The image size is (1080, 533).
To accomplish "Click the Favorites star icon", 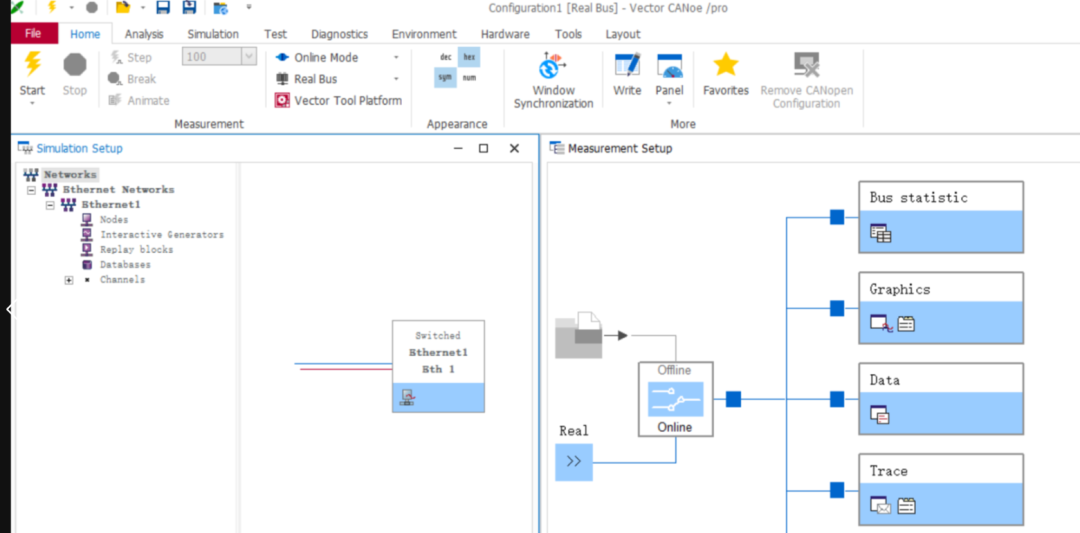I will point(725,65).
